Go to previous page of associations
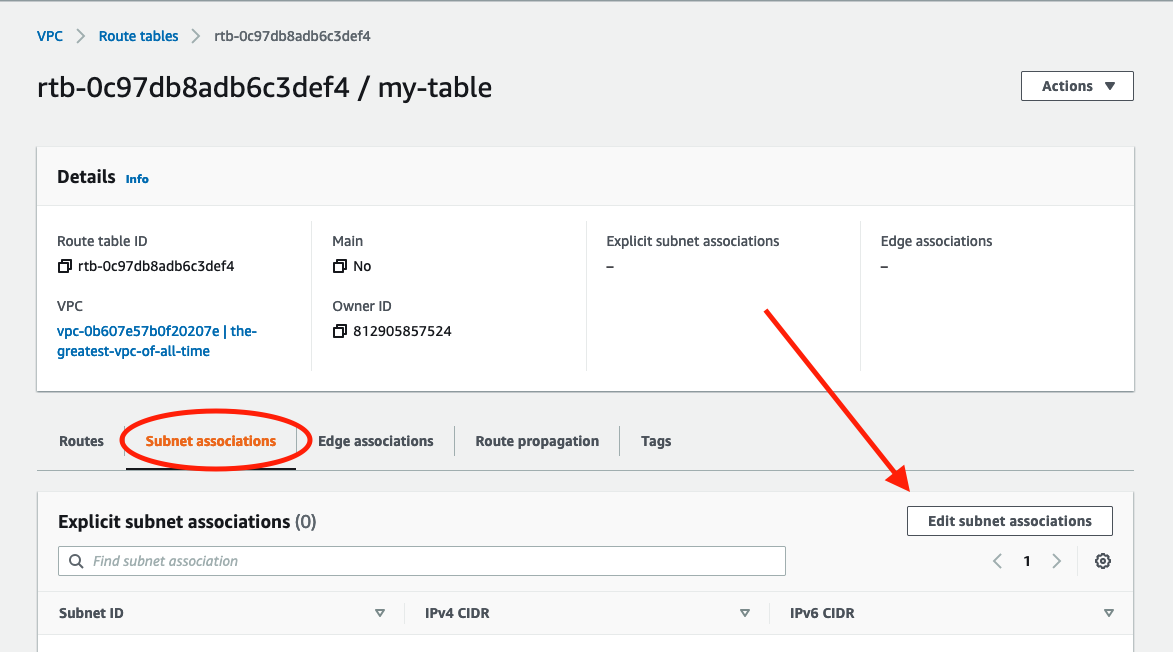The width and height of the screenshot is (1173, 652). pos(997,561)
